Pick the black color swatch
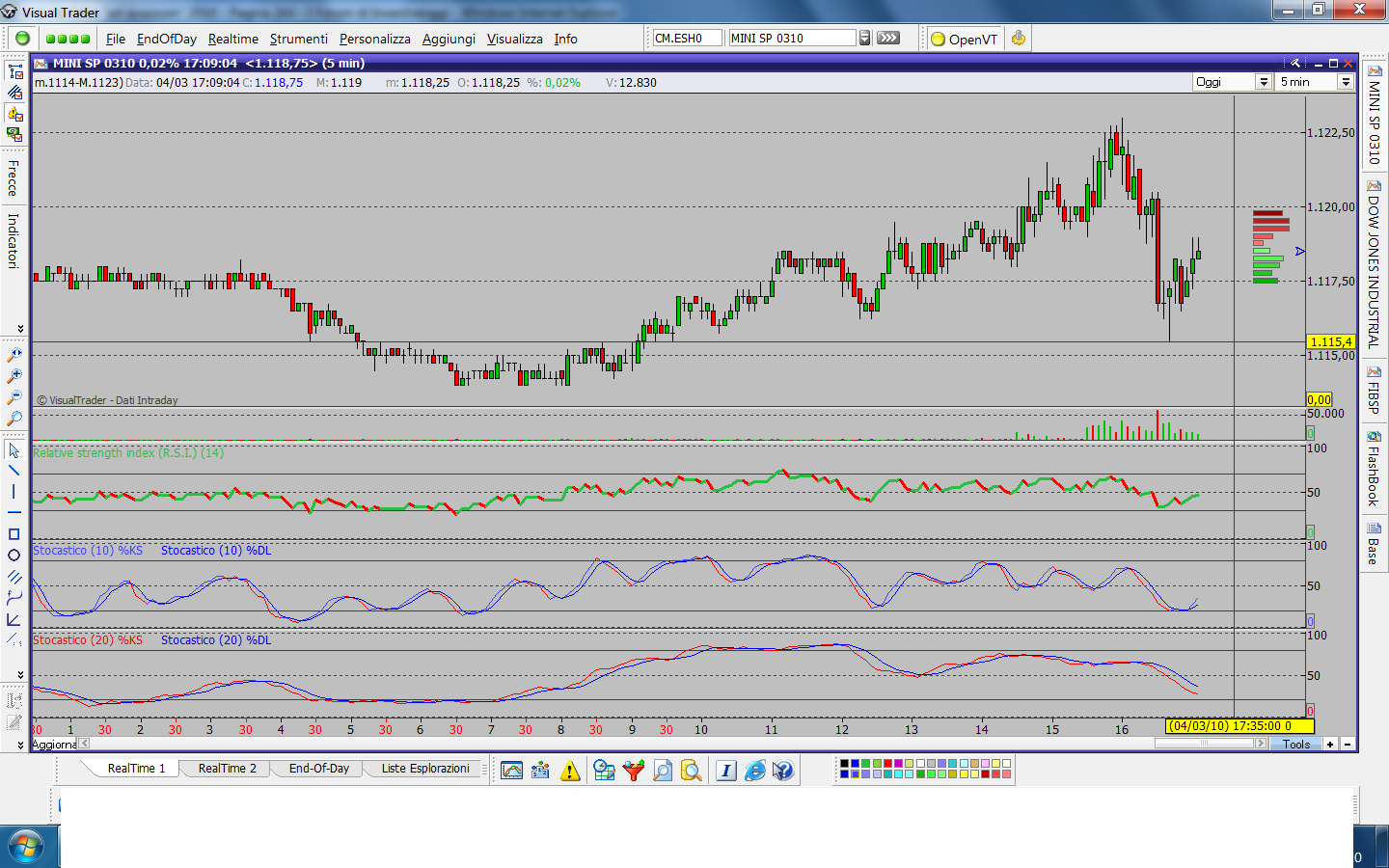The height and width of the screenshot is (868, 1389). [844, 764]
